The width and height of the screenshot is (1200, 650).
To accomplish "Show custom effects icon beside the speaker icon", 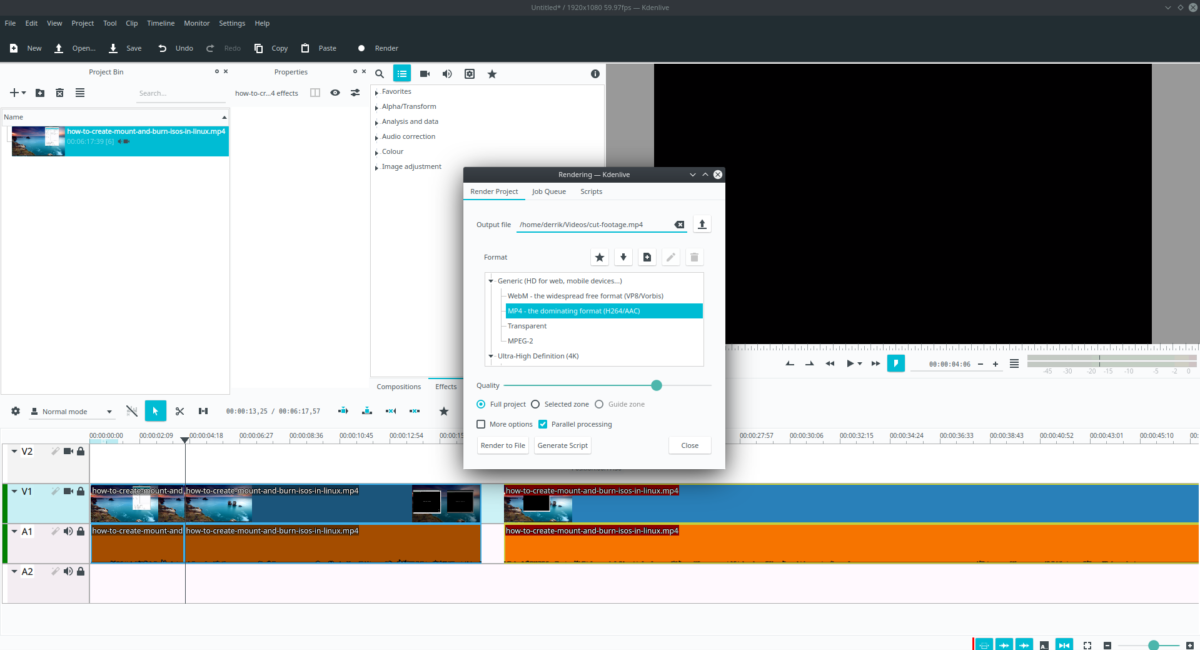I will pos(469,74).
